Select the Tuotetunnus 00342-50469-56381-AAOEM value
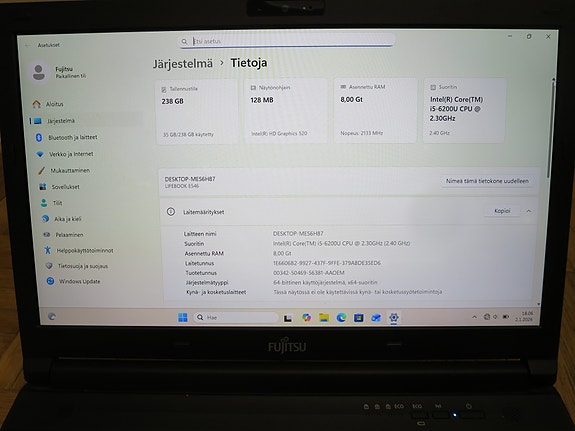Screen dimensions: 575x431 click(308, 273)
